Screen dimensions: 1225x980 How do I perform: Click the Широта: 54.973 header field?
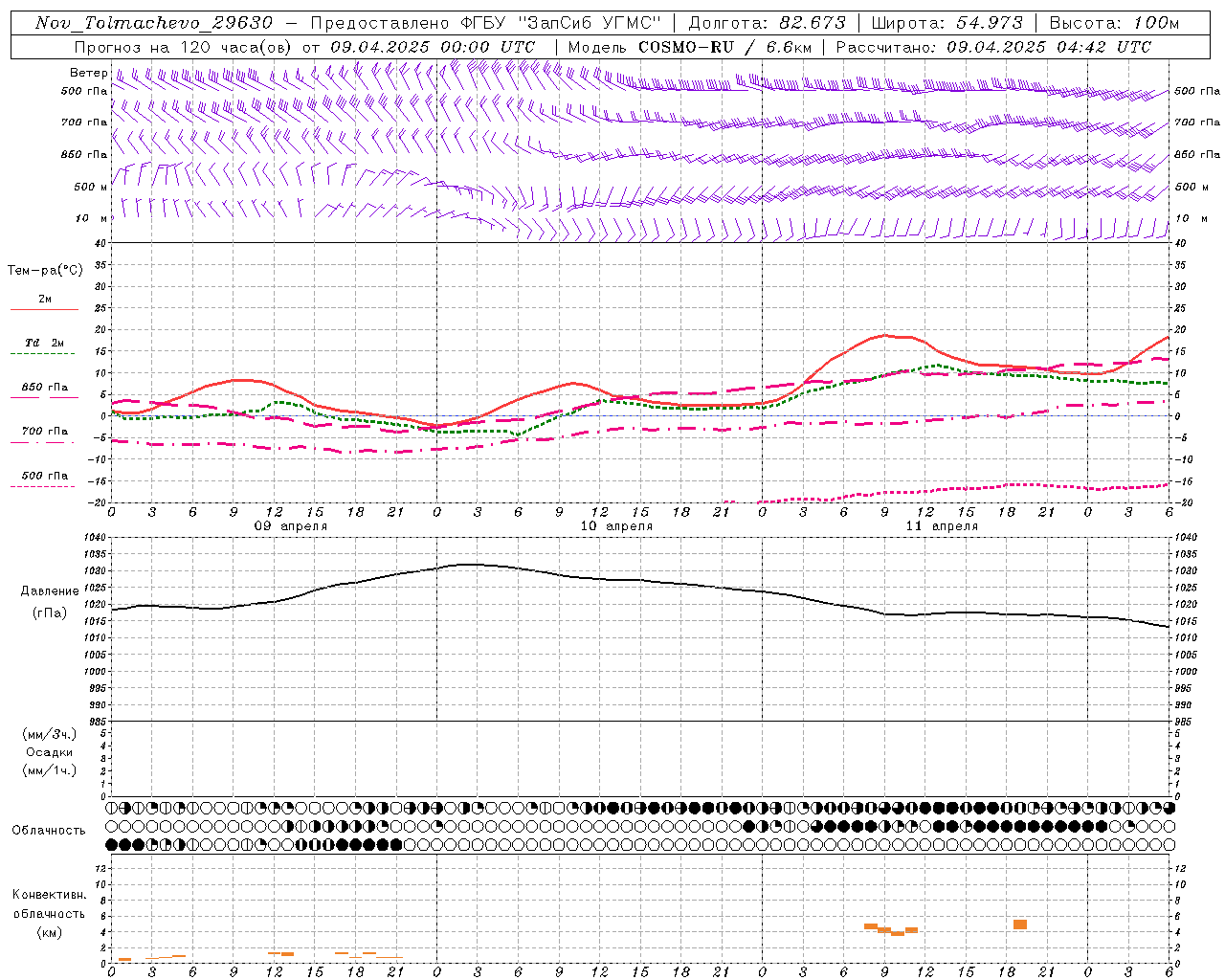pos(947,23)
